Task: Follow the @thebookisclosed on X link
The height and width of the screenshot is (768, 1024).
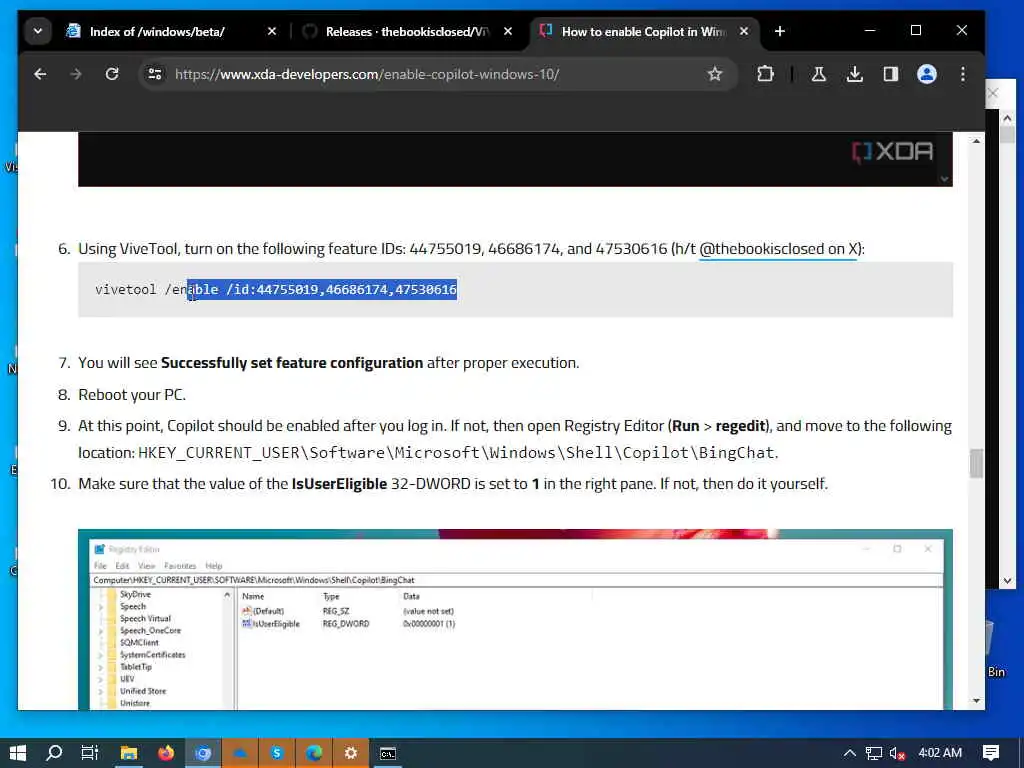Action: (778, 249)
